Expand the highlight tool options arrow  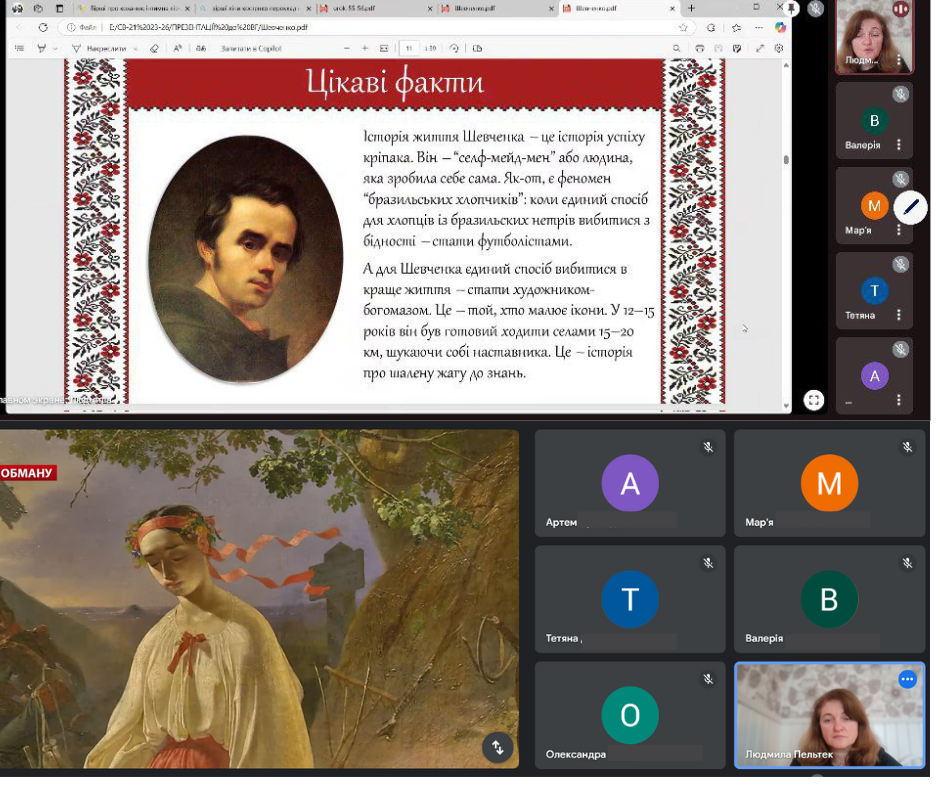click(x=55, y=49)
